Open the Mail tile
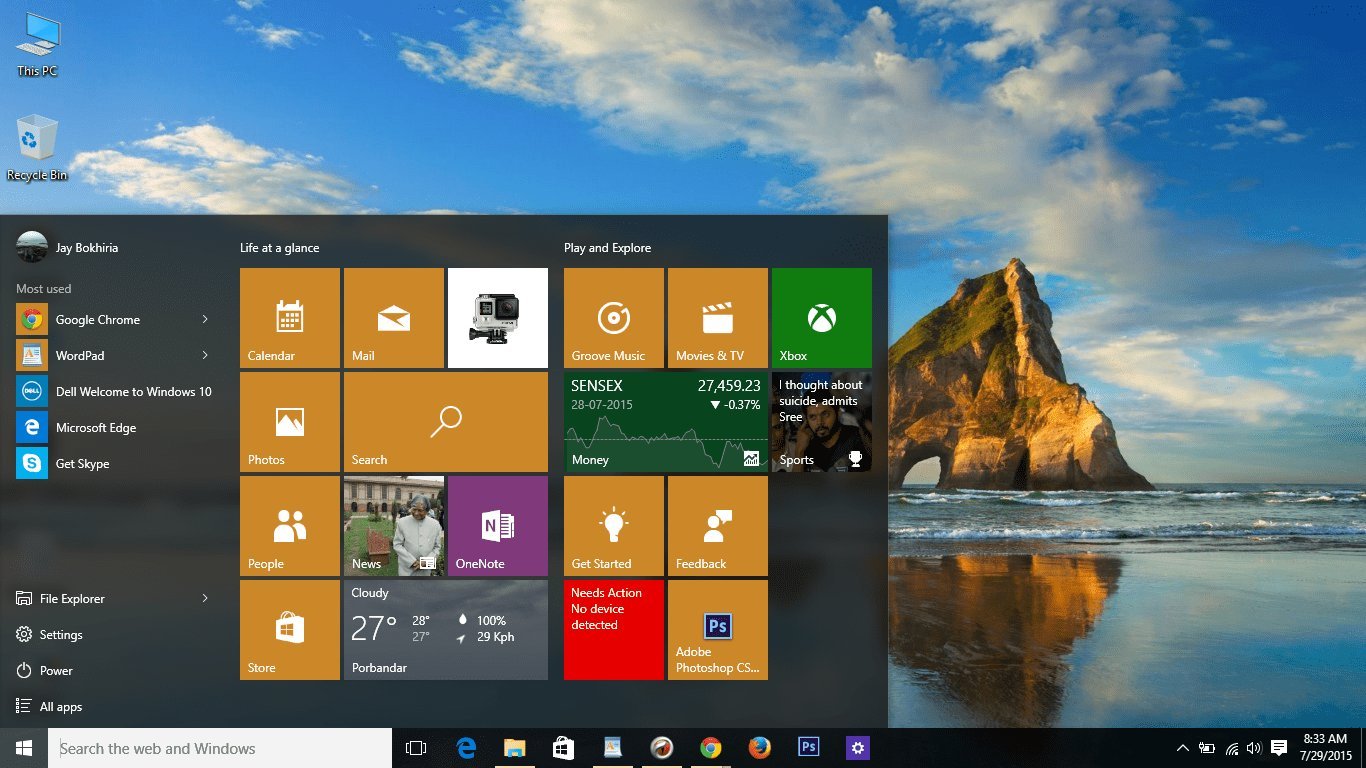1366x768 pixels. pyautogui.click(x=393, y=318)
